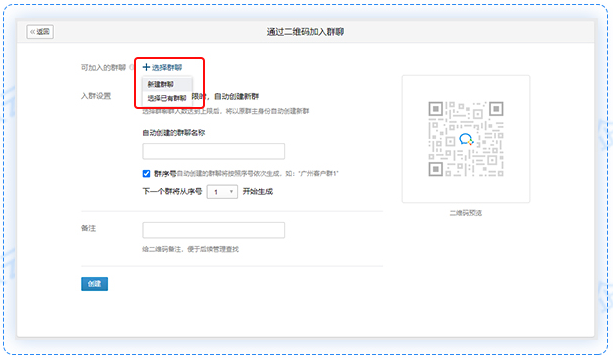Click the 通过二维码加入群聊 title
The width and height of the screenshot is (613, 360).
(305, 32)
